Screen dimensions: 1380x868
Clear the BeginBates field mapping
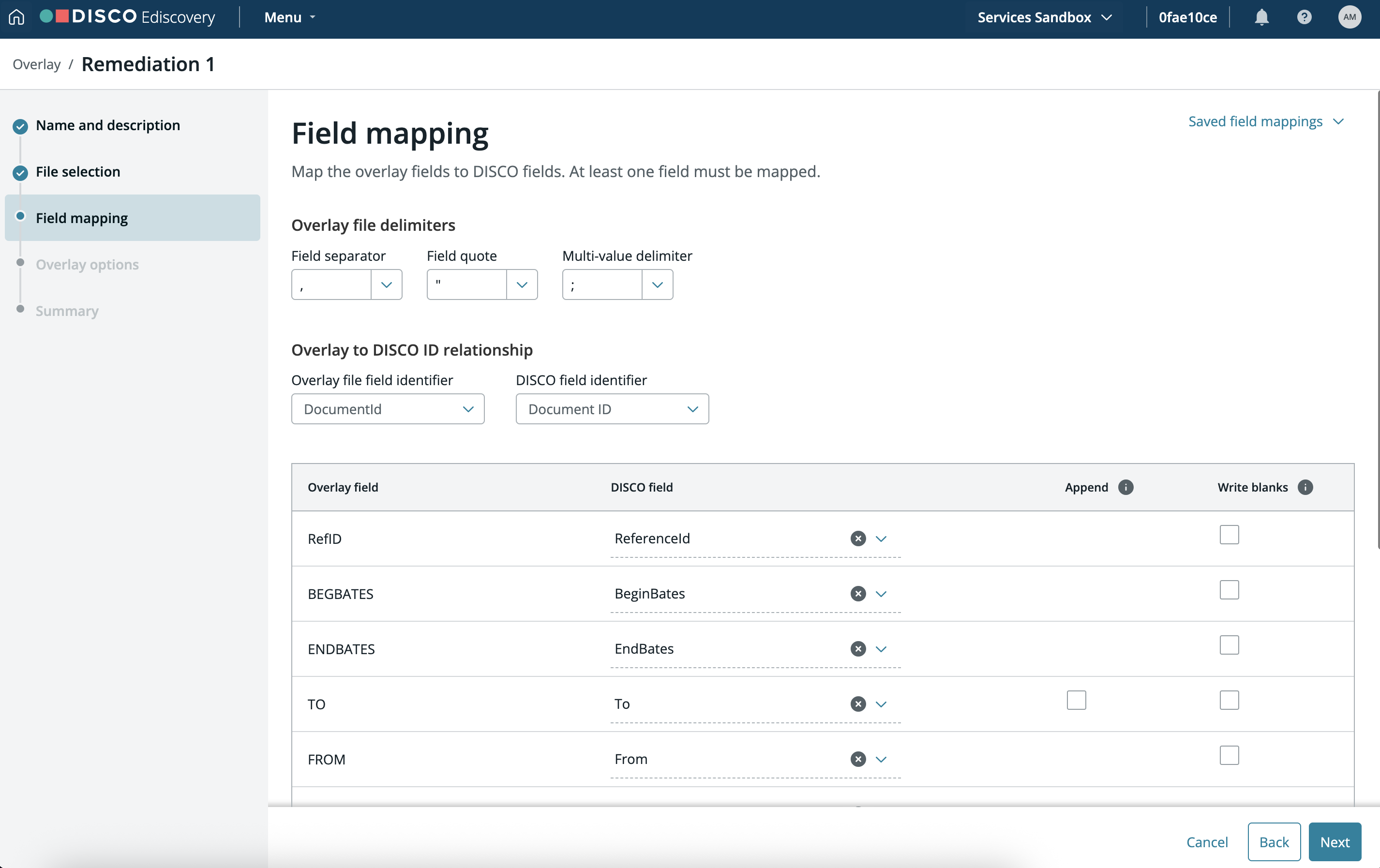click(x=858, y=594)
